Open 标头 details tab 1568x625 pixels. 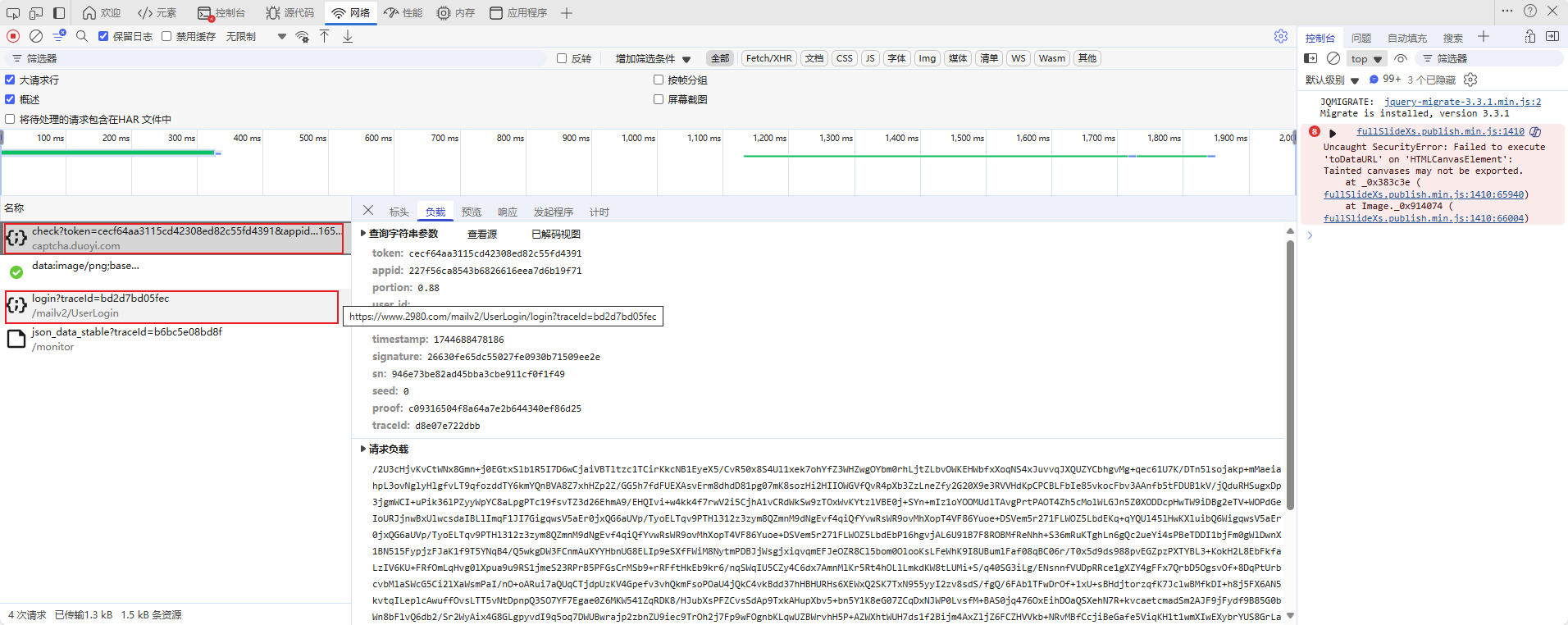pos(399,212)
